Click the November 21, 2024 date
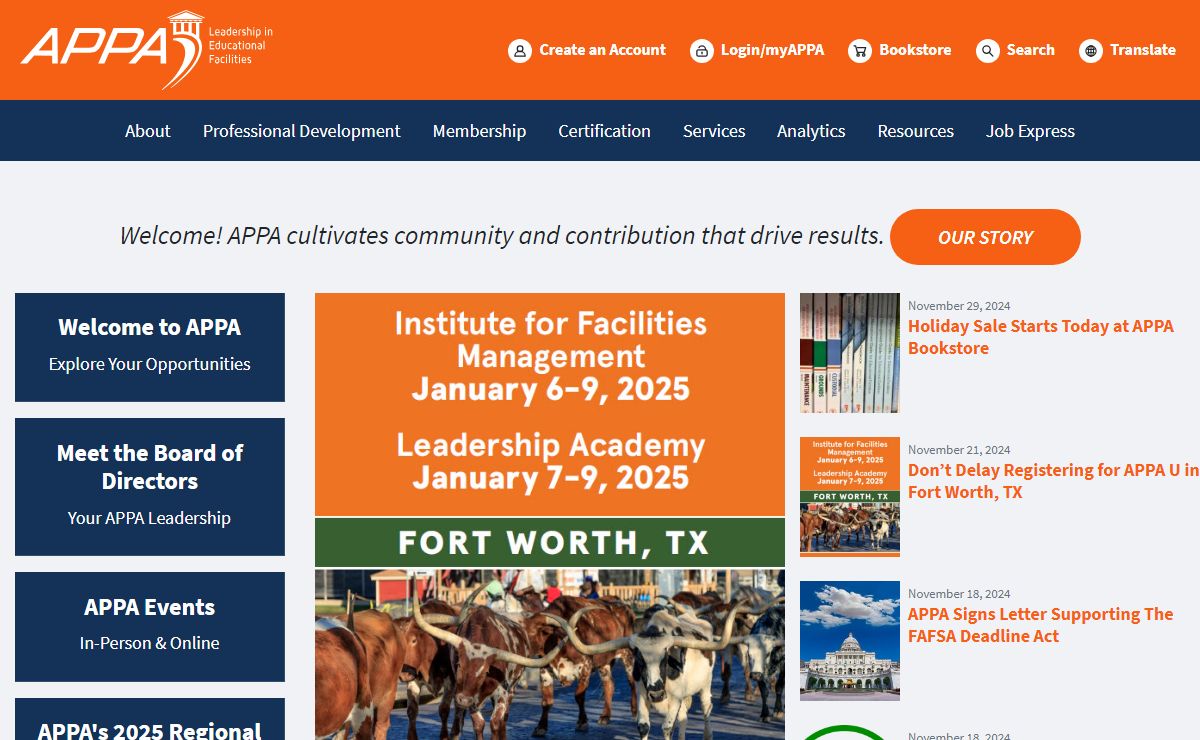The width and height of the screenshot is (1200, 740). 959,450
